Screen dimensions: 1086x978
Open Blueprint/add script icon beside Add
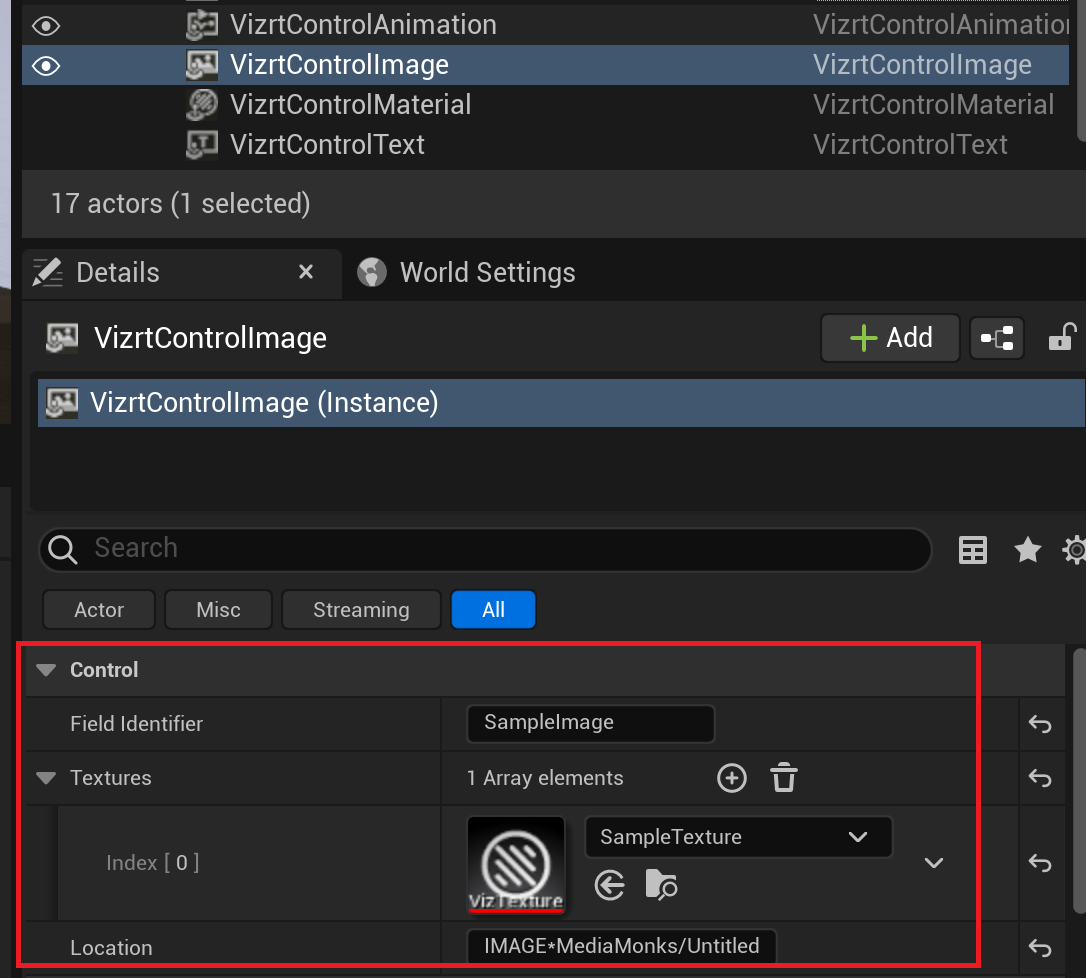(x=997, y=339)
